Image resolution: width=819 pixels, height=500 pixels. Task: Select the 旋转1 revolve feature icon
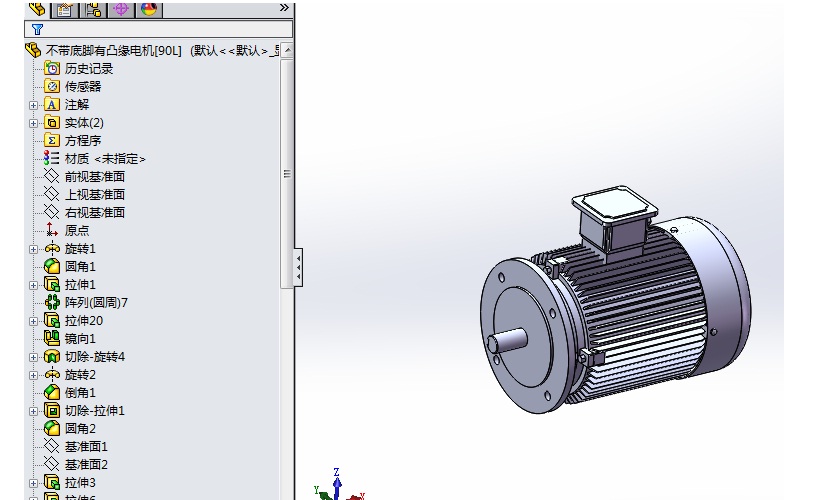tap(52, 249)
